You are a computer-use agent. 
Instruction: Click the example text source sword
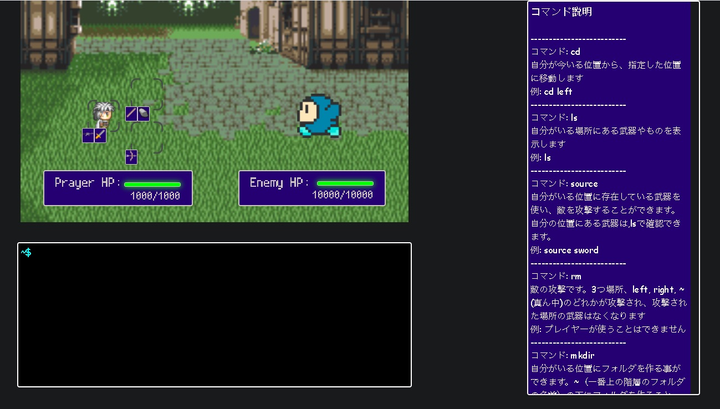tap(571, 250)
